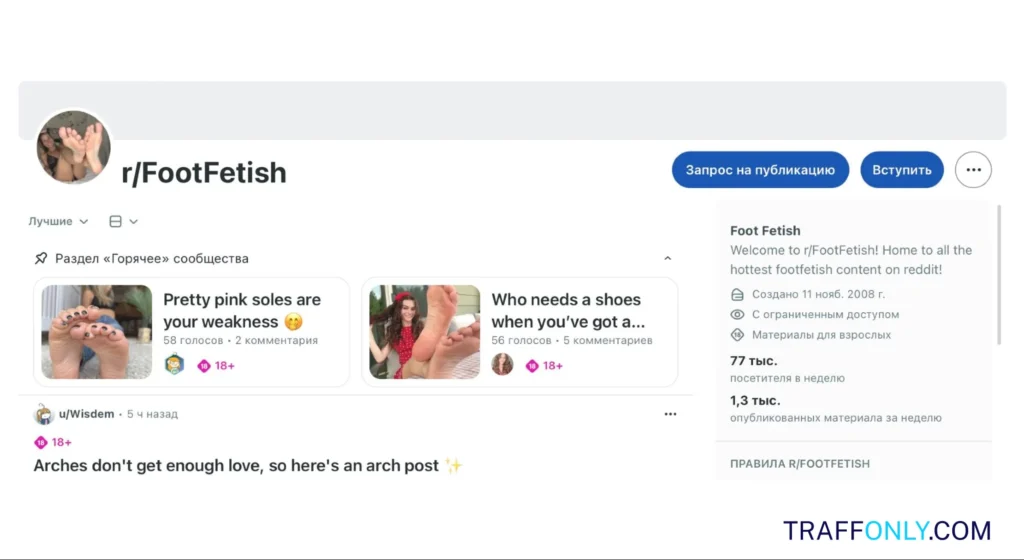The width and height of the screenshot is (1024, 560).
Task: Click author avatar on Who needs a shoes card
Action: coord(502,365)
